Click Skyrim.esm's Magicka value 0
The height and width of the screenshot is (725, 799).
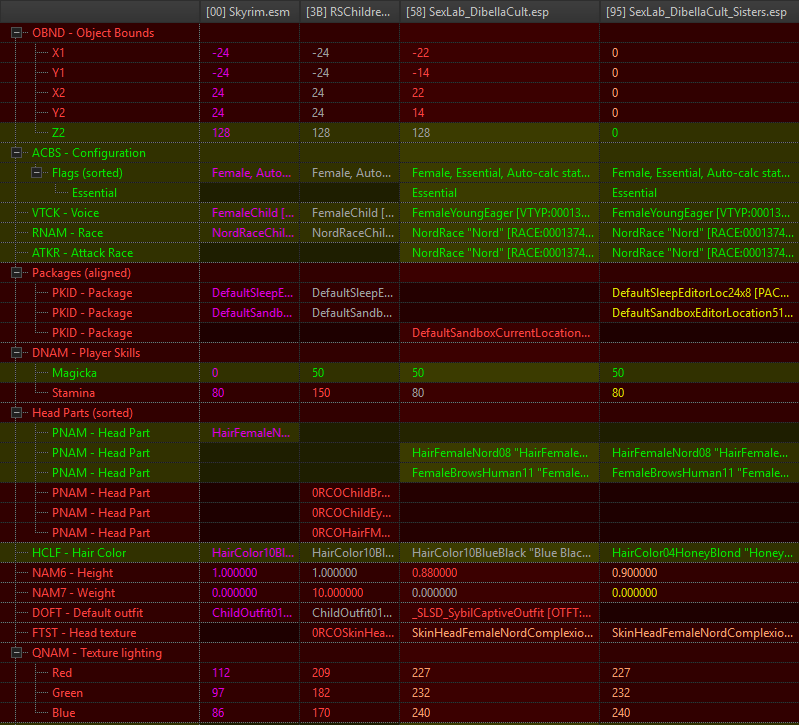215,373
